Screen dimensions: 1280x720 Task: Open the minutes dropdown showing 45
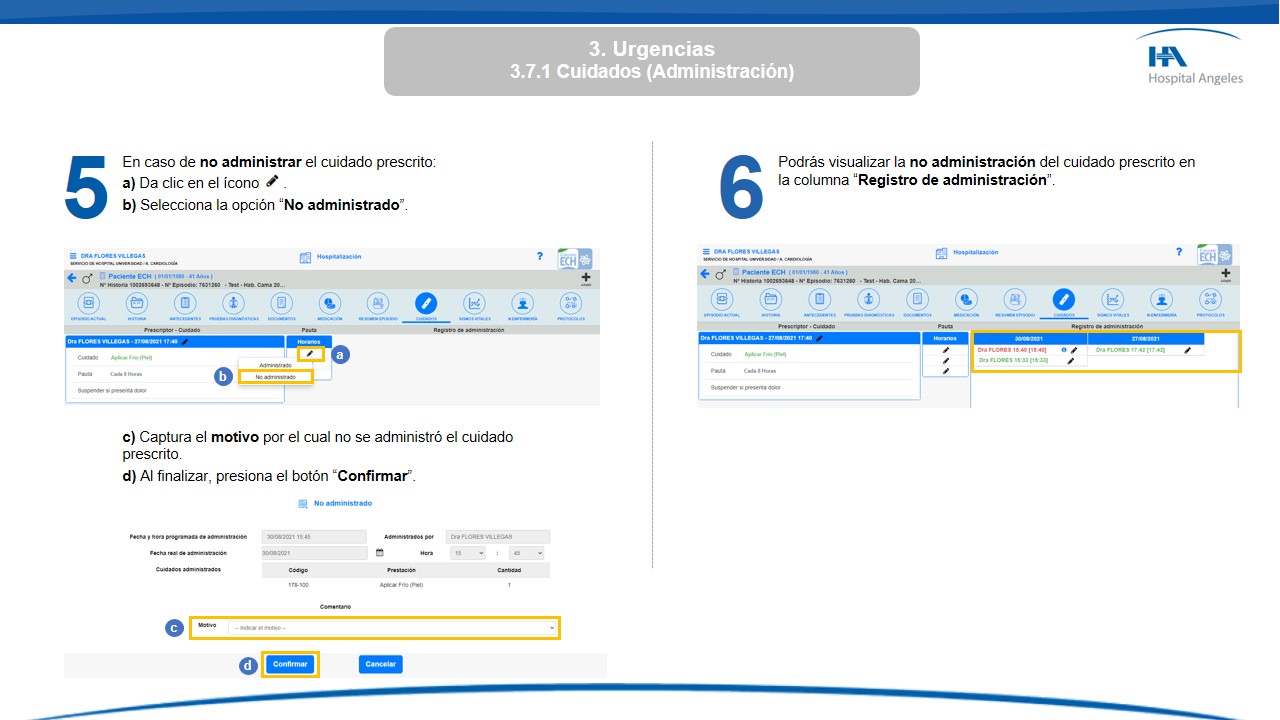527,553
